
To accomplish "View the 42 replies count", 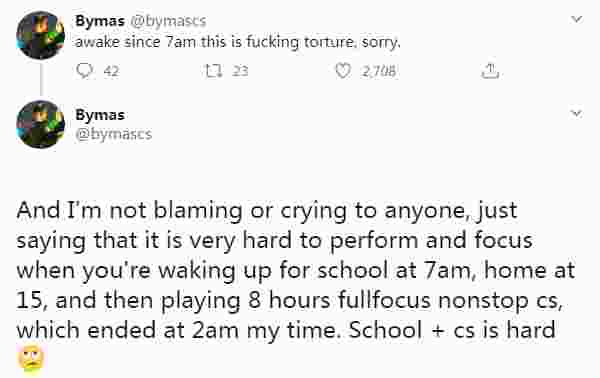I will click(x=111, y=71).
